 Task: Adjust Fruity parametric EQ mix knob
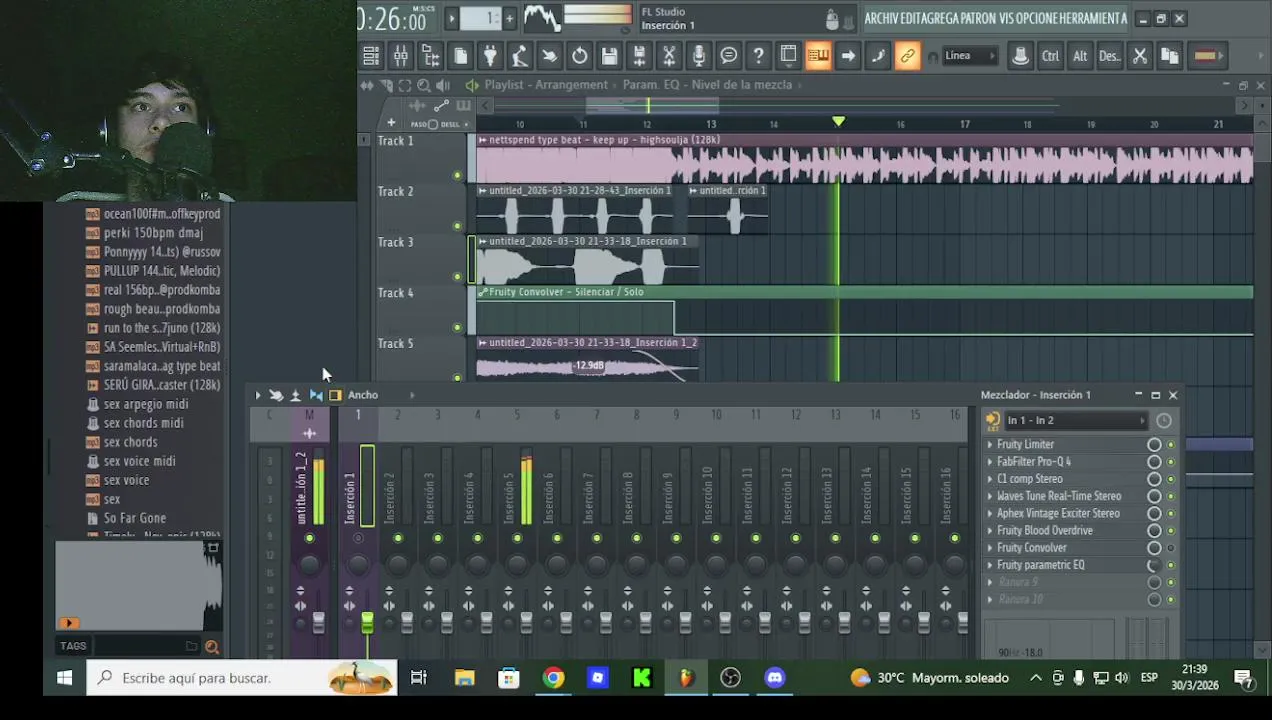tap(1154, 565)
